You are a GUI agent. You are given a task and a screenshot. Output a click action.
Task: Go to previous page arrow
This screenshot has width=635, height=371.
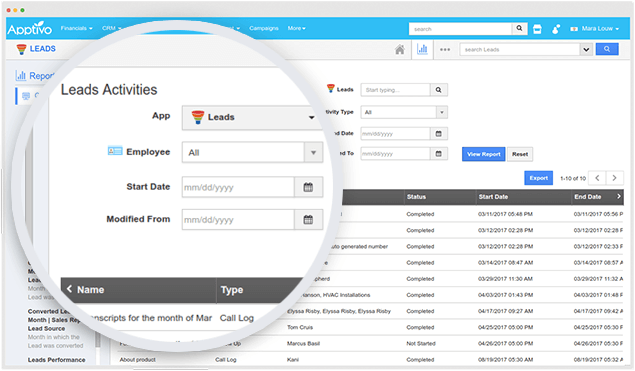pyautogui.click(x=597, y=178)
